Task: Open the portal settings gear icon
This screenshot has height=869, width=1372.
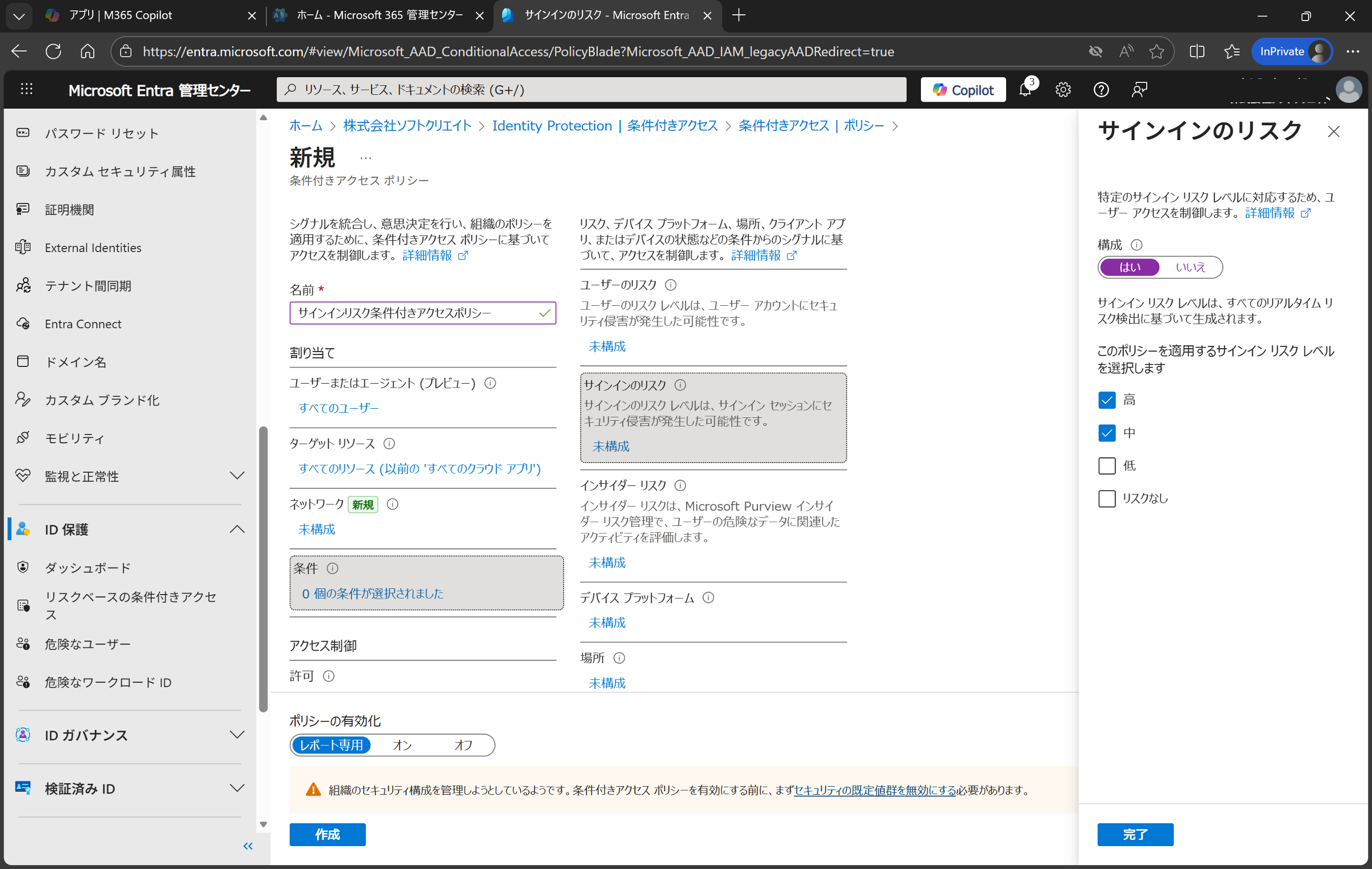Action: [1063, 90]
